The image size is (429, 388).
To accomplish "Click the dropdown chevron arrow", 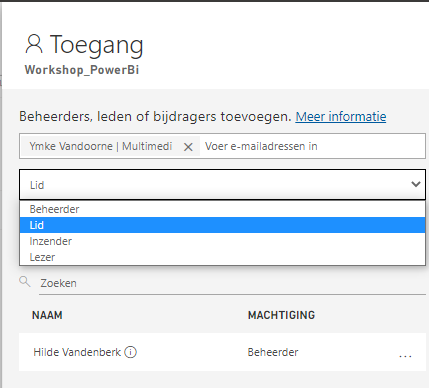I will click(416, 184).
